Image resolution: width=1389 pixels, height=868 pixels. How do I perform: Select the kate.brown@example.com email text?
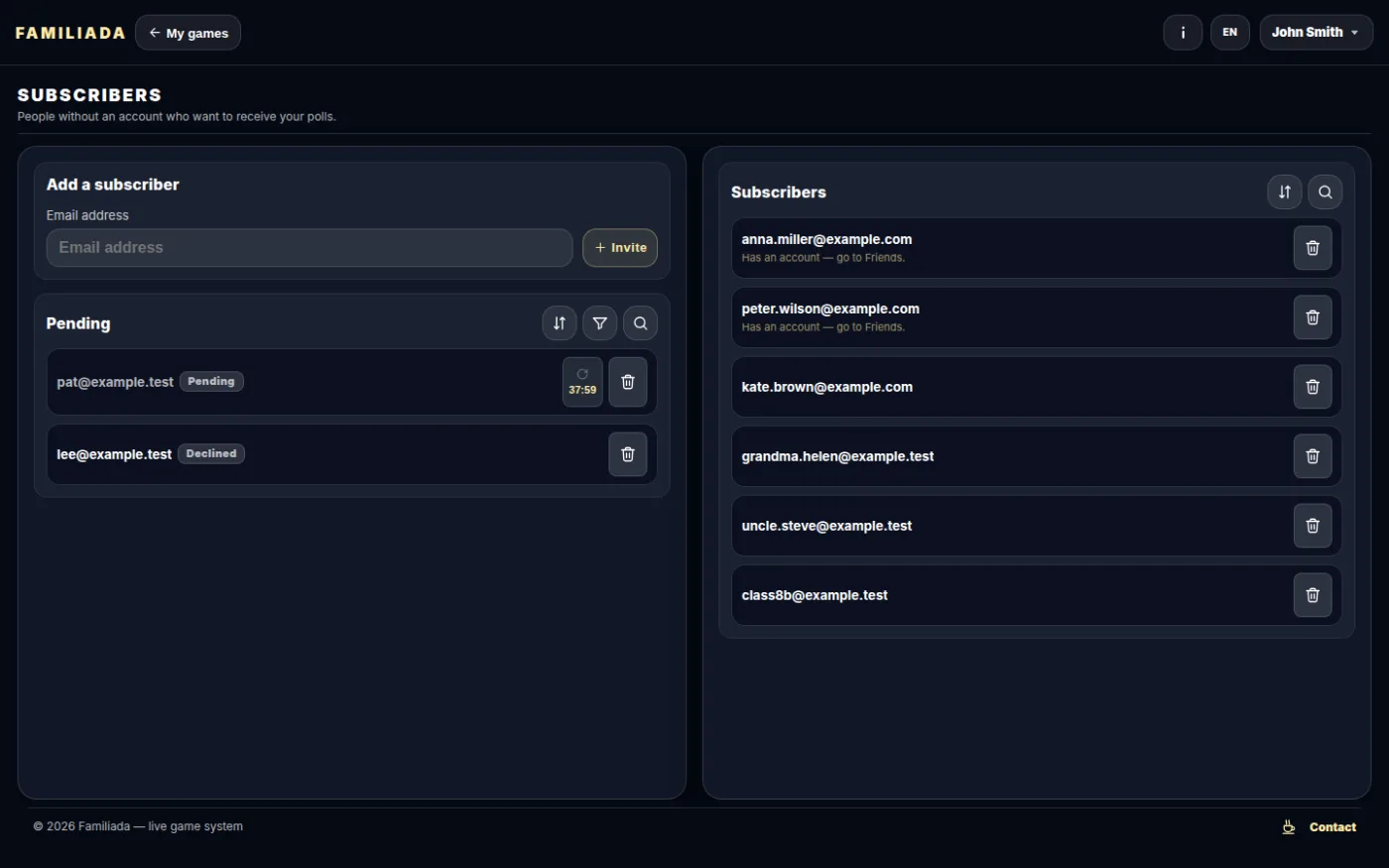[826, 387]
